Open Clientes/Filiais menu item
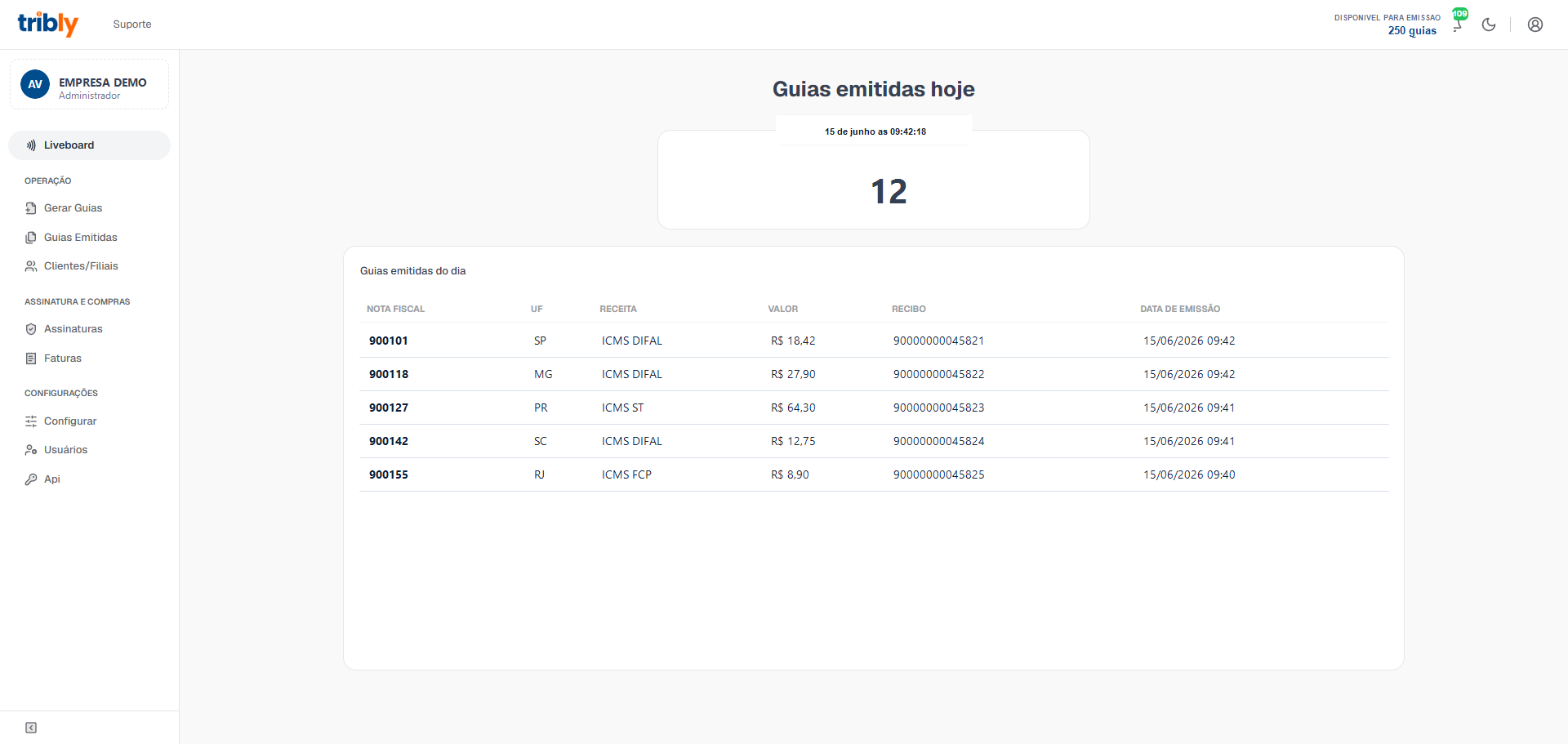The image size is (1568, 744). click(81, 266)
